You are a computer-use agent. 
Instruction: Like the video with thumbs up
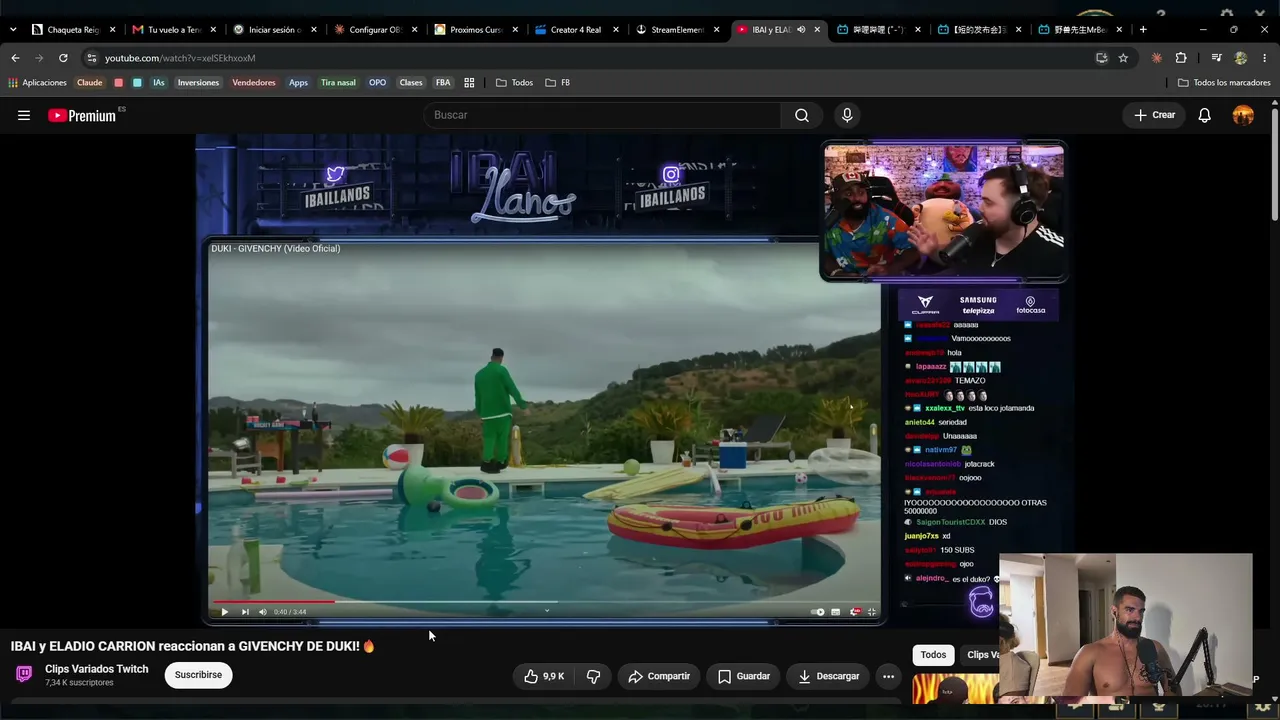[544, 676]
